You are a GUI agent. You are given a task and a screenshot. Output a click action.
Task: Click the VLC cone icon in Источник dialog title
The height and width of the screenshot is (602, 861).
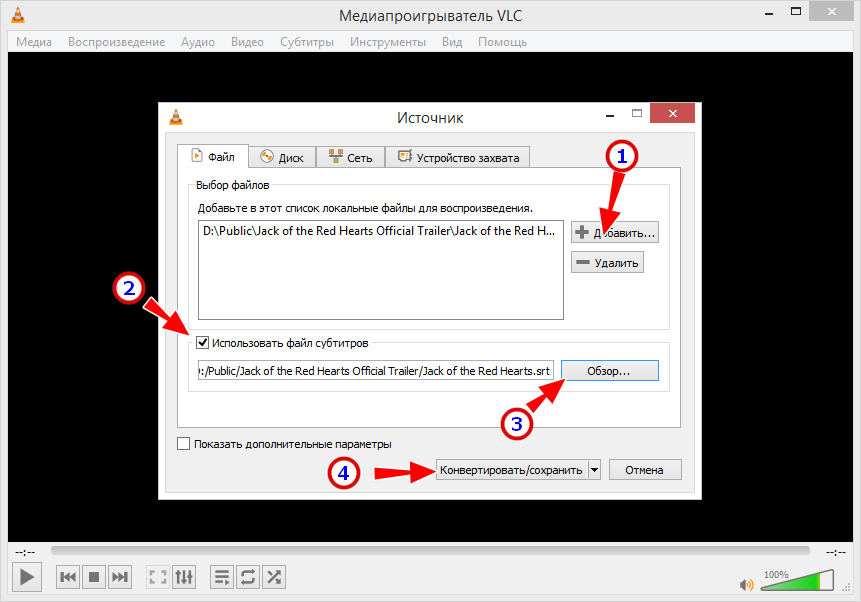(176, 117)
